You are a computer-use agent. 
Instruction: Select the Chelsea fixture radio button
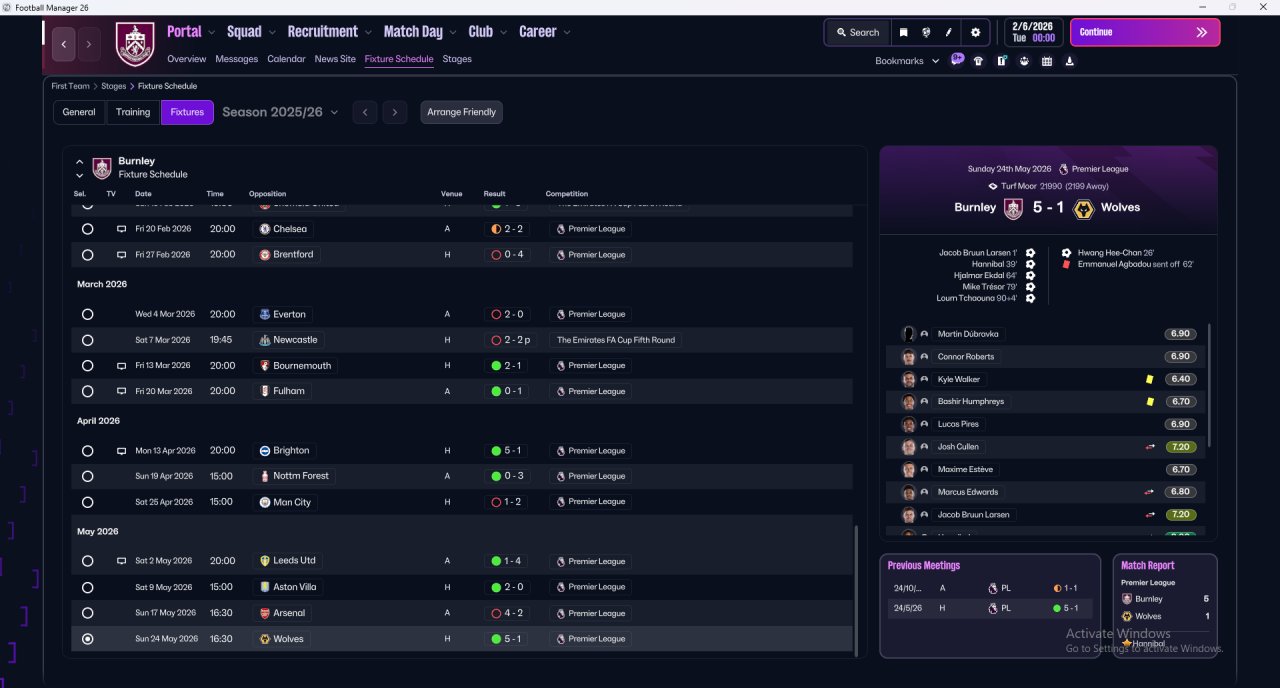(88, 229)
